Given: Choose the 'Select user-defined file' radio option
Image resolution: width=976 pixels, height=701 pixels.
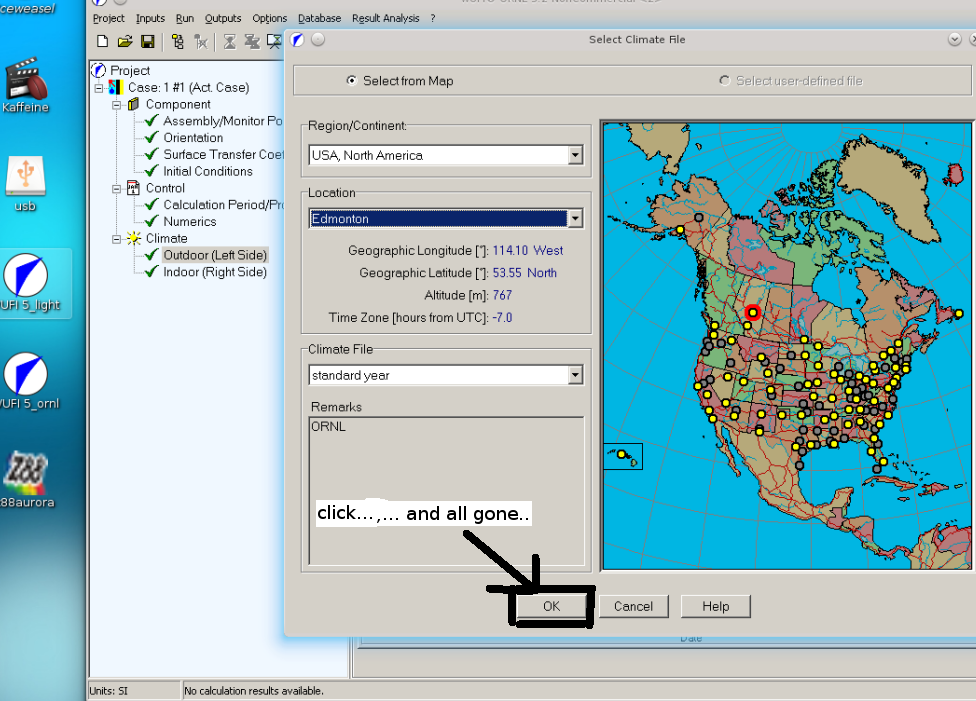Looking at the screenshot, I should pyautogui.click(x=724, y=81).
